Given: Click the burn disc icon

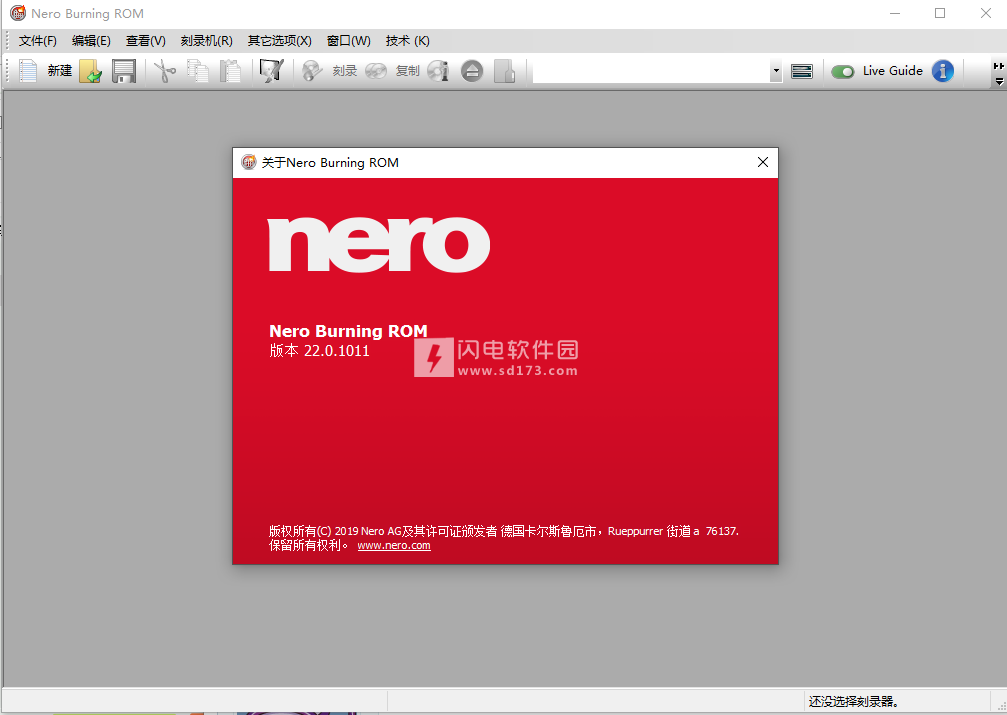Looking at the screenshot, I should click(x=312, y=71).
